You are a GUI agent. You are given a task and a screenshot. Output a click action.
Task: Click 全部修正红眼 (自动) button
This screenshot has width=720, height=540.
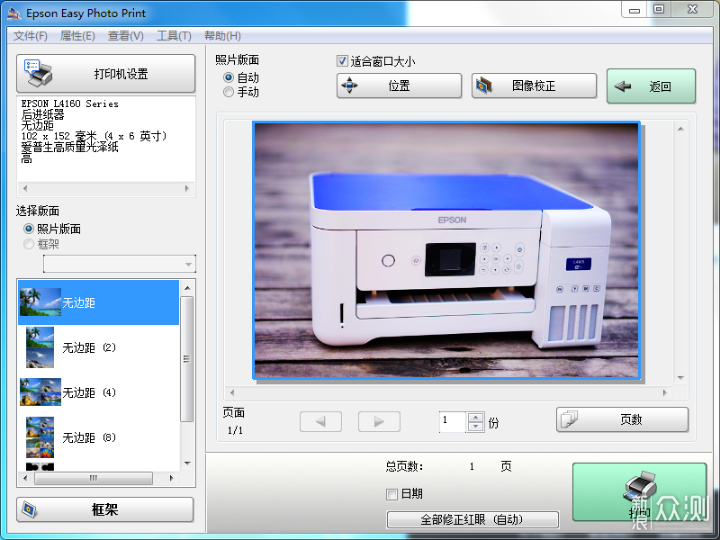(x=472, y=520)
